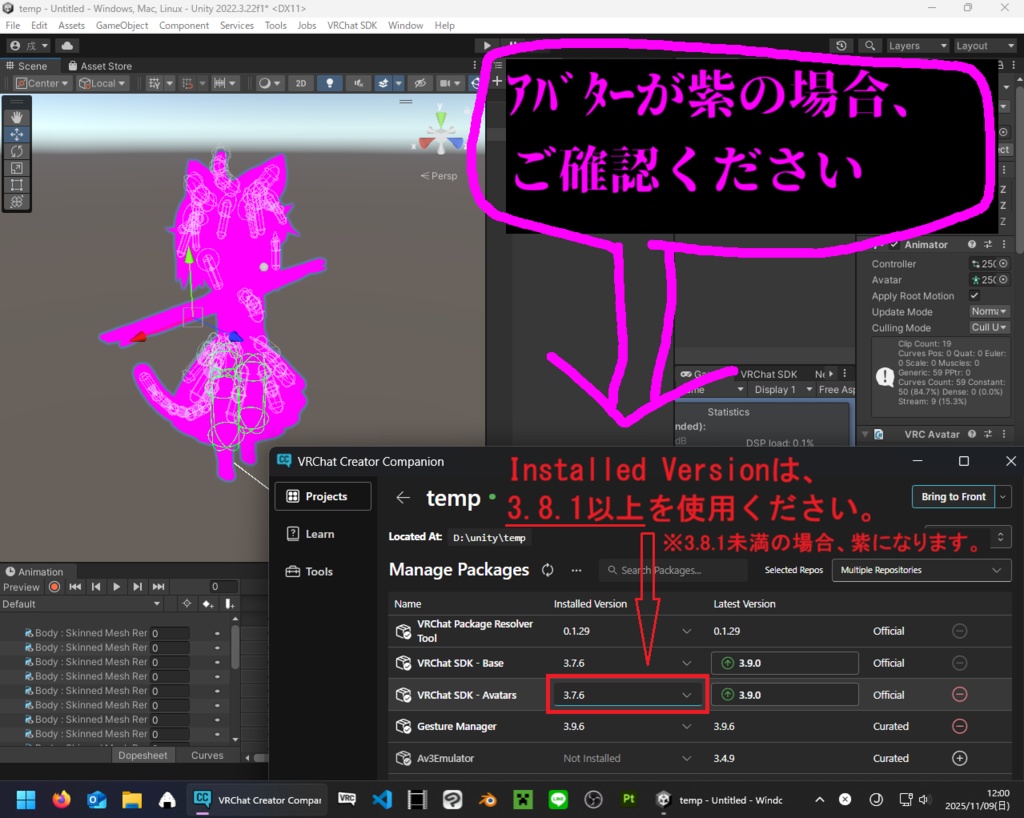Open Selected Repos Multiple Repositories dropdown
1024x818 pixels.
921,570
